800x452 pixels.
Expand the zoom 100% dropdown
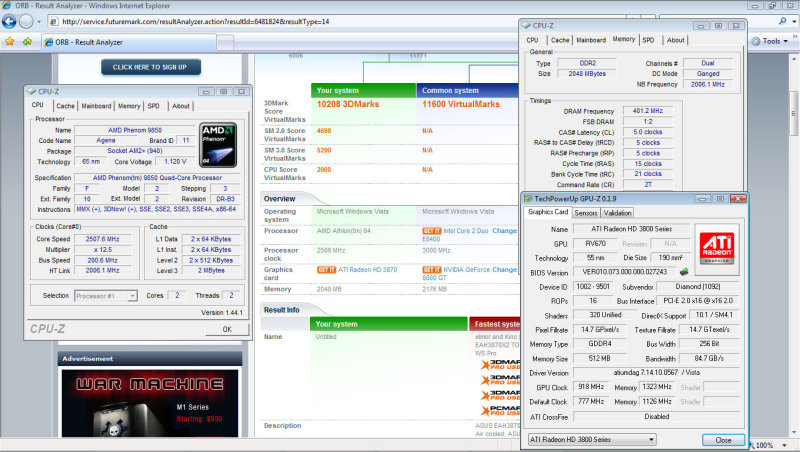tap(785, 445)
